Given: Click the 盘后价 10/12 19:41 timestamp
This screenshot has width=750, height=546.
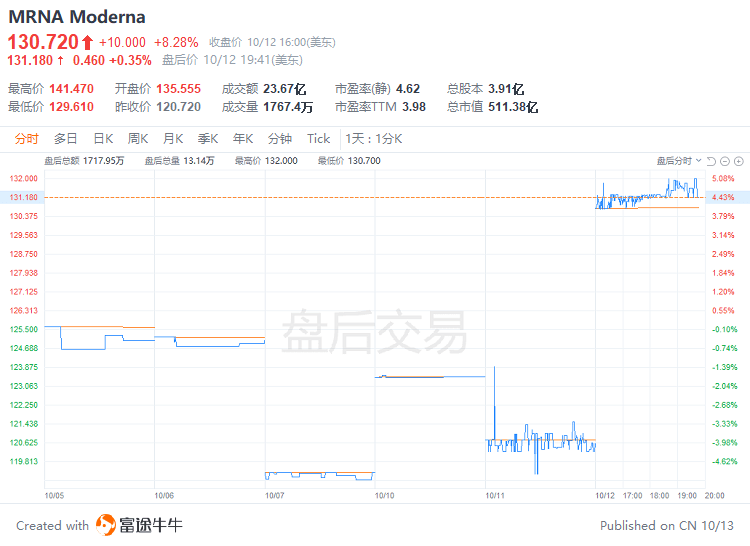Looking at the screenshot, I should (232, 60).
